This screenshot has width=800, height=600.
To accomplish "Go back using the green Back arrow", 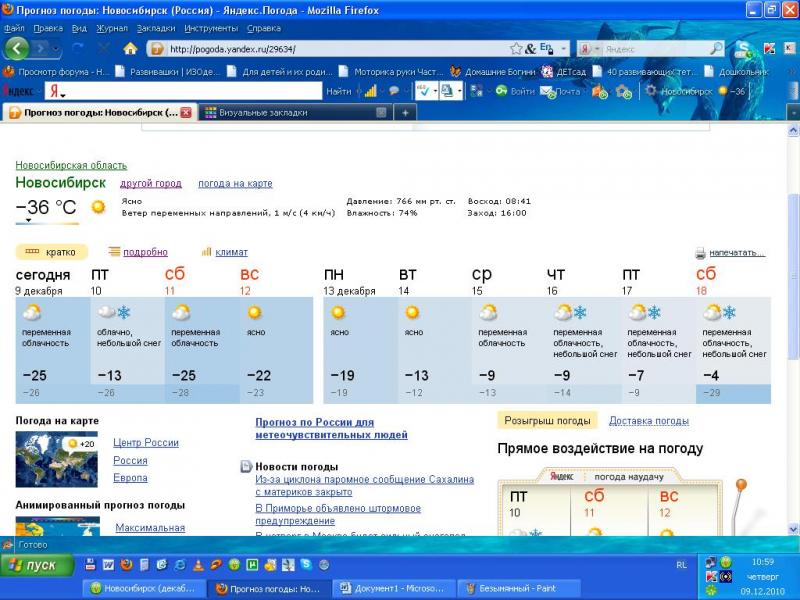I will pyautogui.click(x=17, y=48).
